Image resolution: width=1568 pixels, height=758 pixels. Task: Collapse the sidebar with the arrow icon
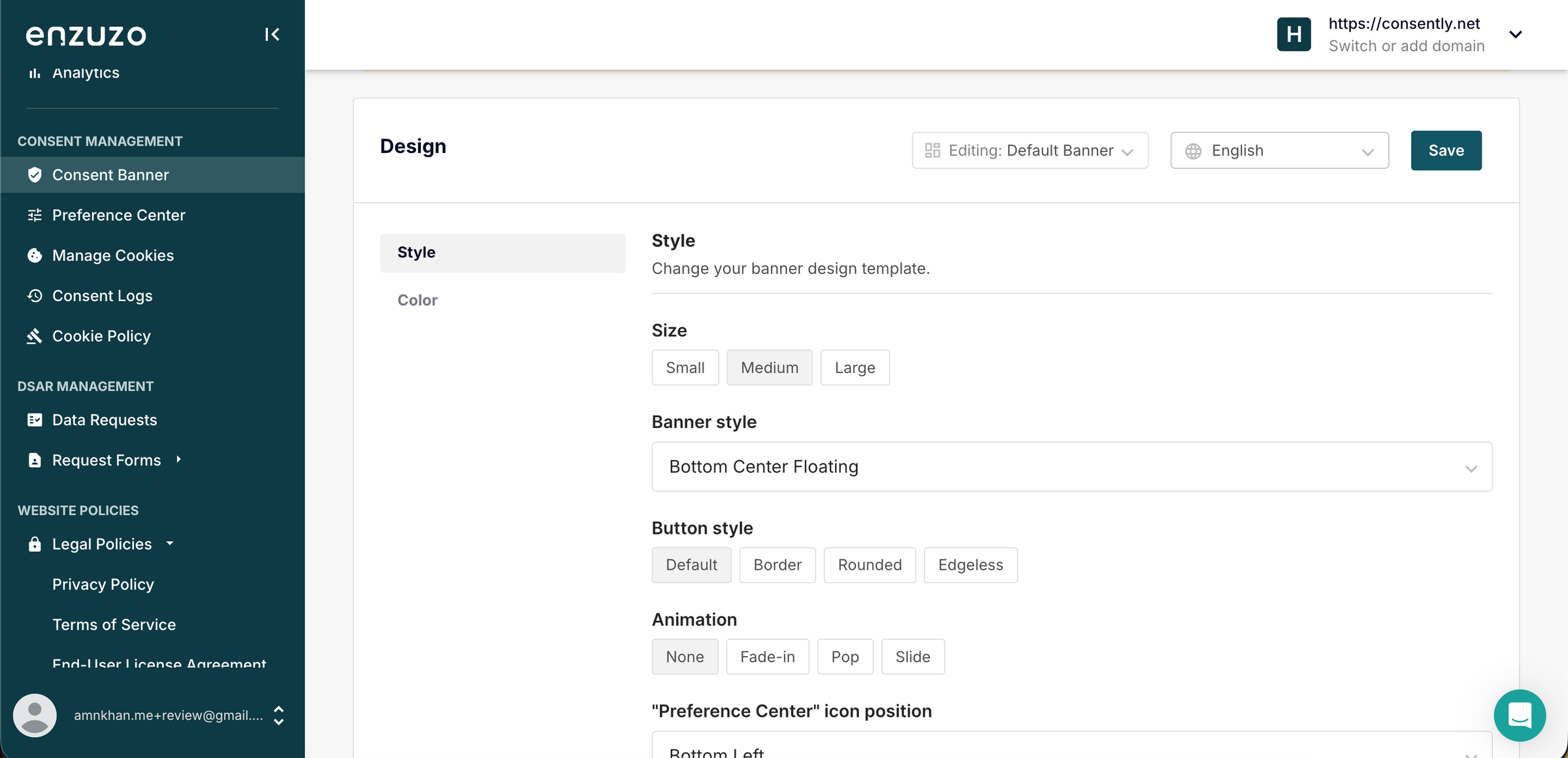tap(272, 35)
